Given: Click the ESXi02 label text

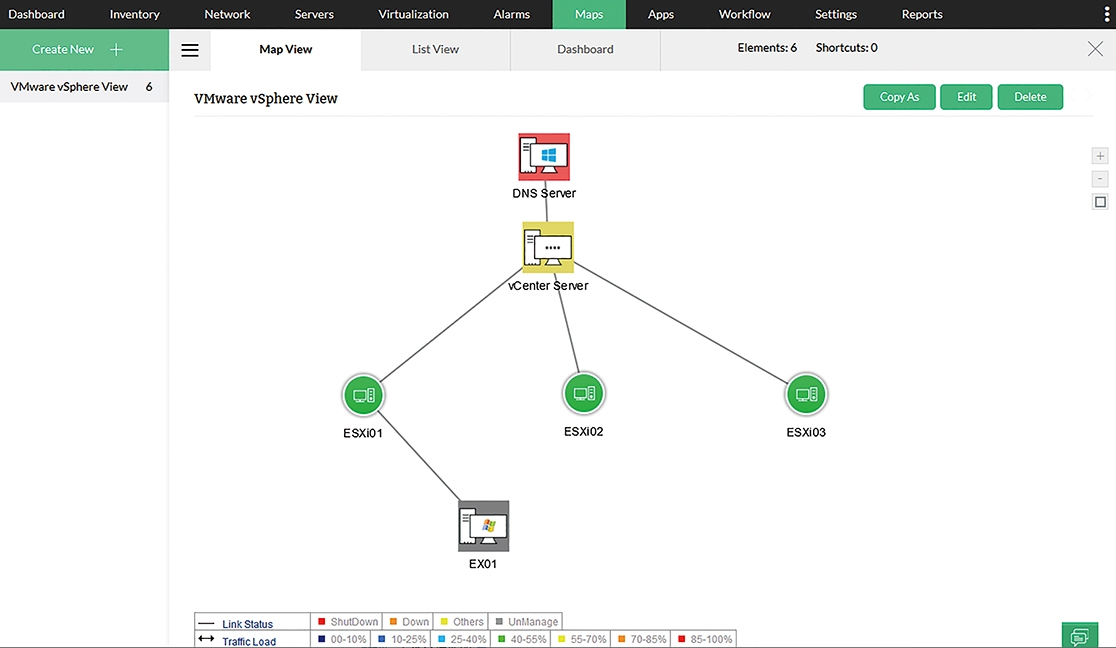Looking at the screenshot, I should point(584,432).
